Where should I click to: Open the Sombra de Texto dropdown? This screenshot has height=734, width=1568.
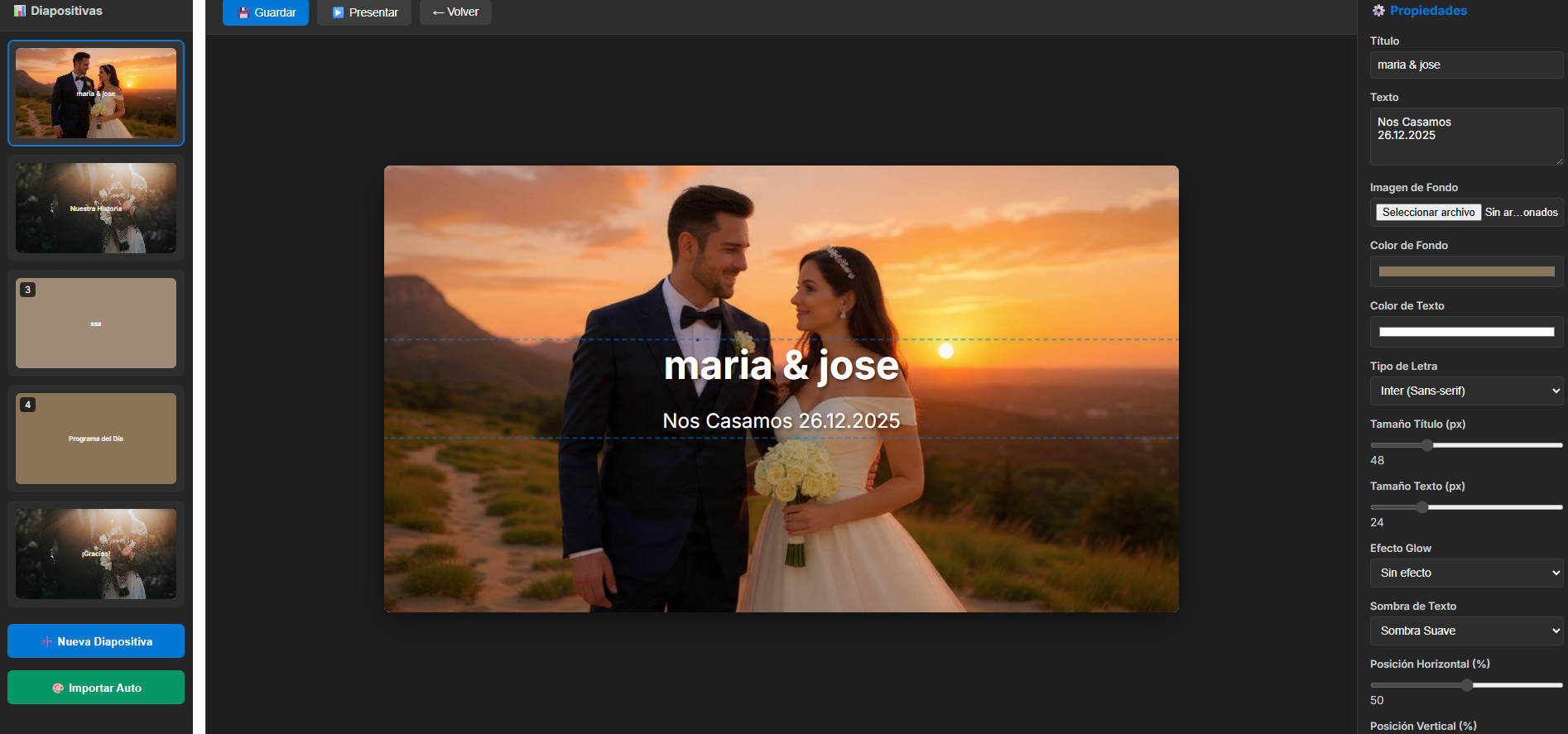(1466, 631)
